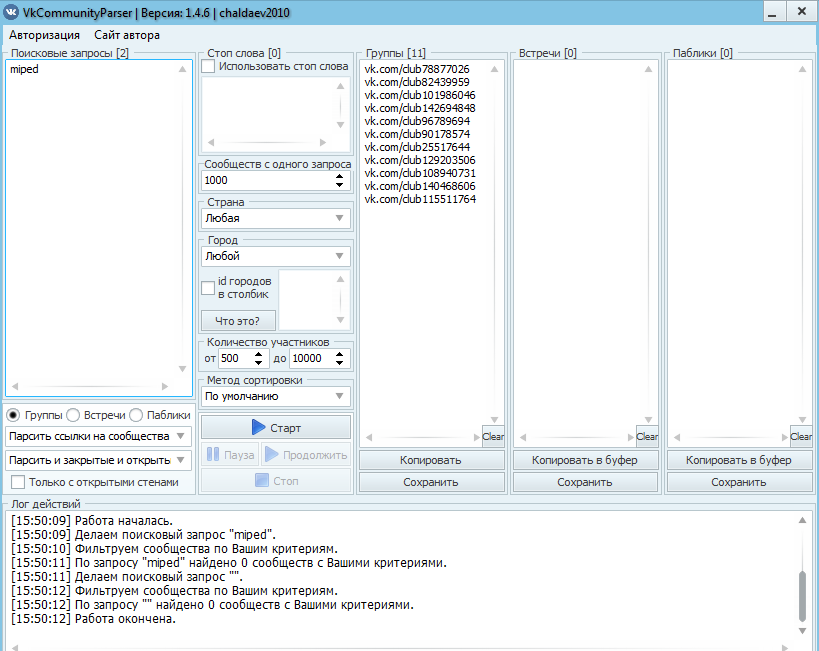Click Копировать under the Группы list
819x651 pixels.
pos(431,460)
